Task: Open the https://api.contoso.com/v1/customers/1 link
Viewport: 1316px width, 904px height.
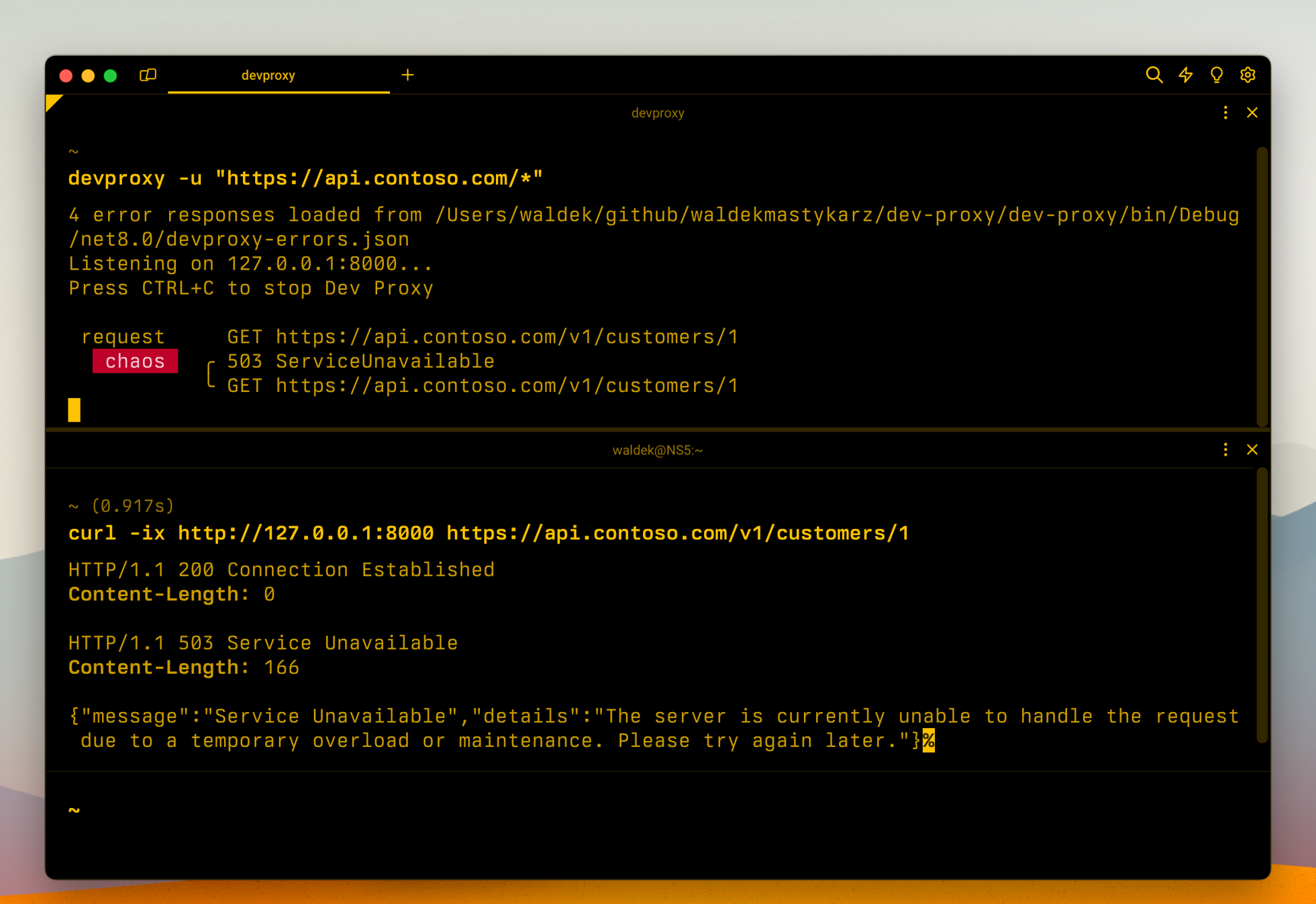Action: [x=506, y=336]
